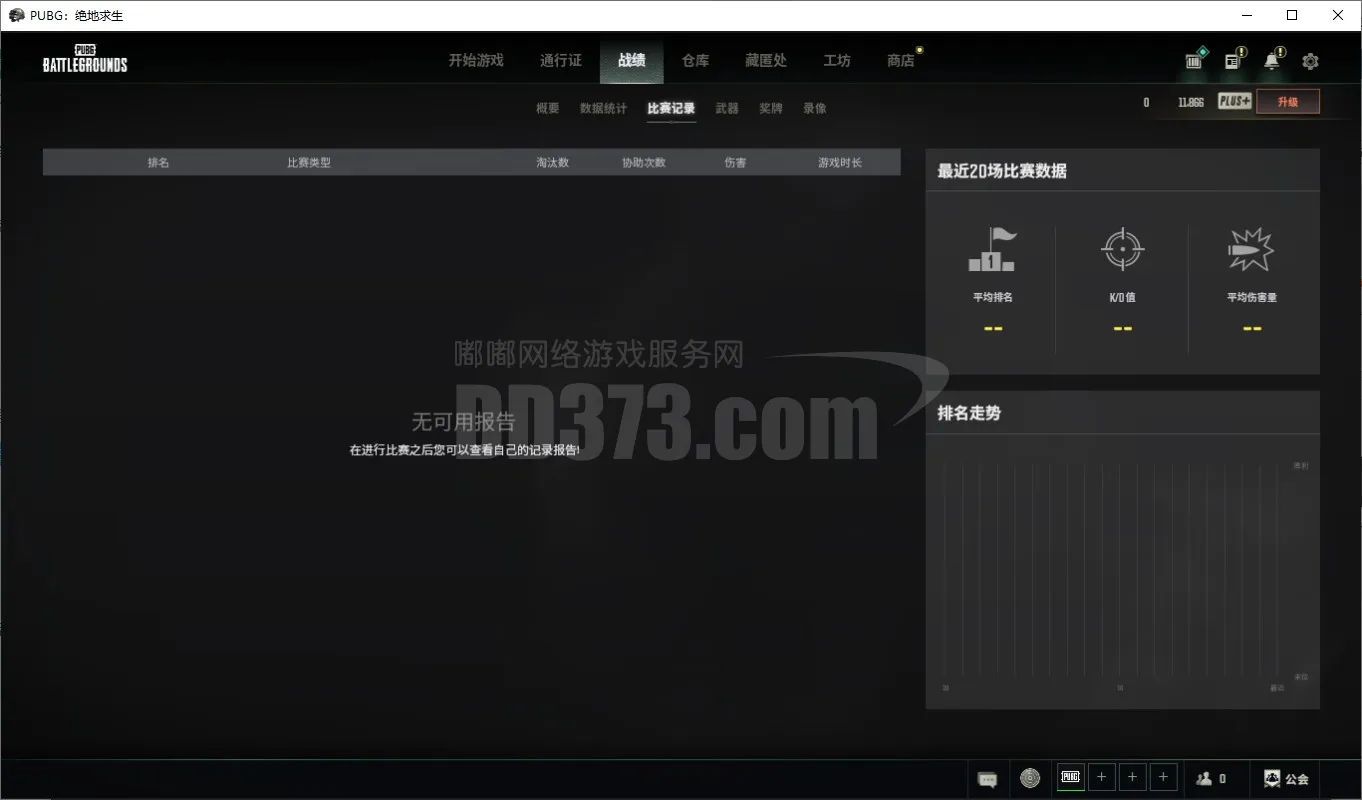Click the 无可用报告 message
This screenshot has width=1362, height=800.
[x=464, y=422]
